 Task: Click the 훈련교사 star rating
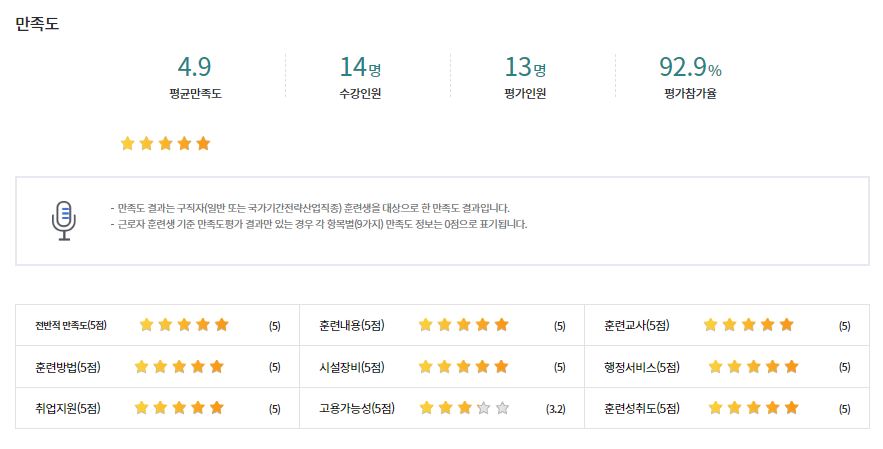tap(749, 325)
